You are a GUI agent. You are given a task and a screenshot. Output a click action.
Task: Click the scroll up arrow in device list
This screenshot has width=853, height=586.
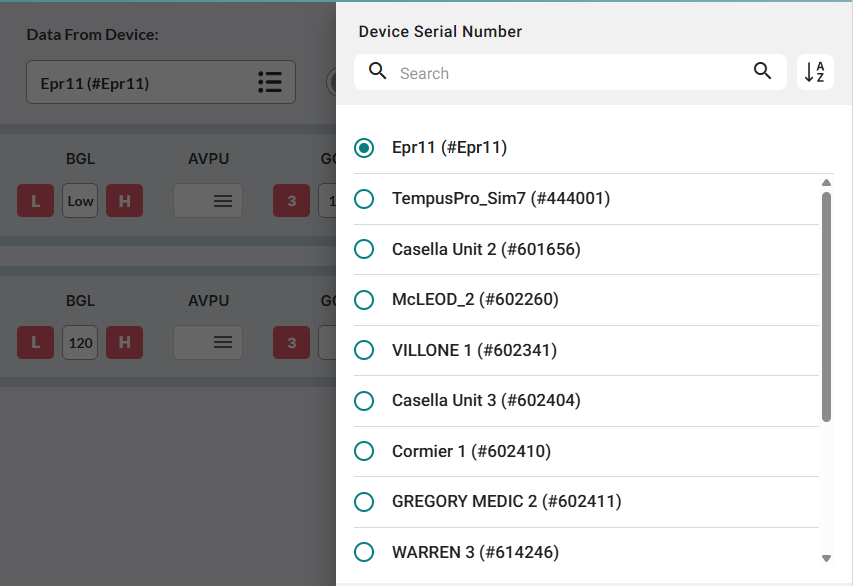[826, 183]
